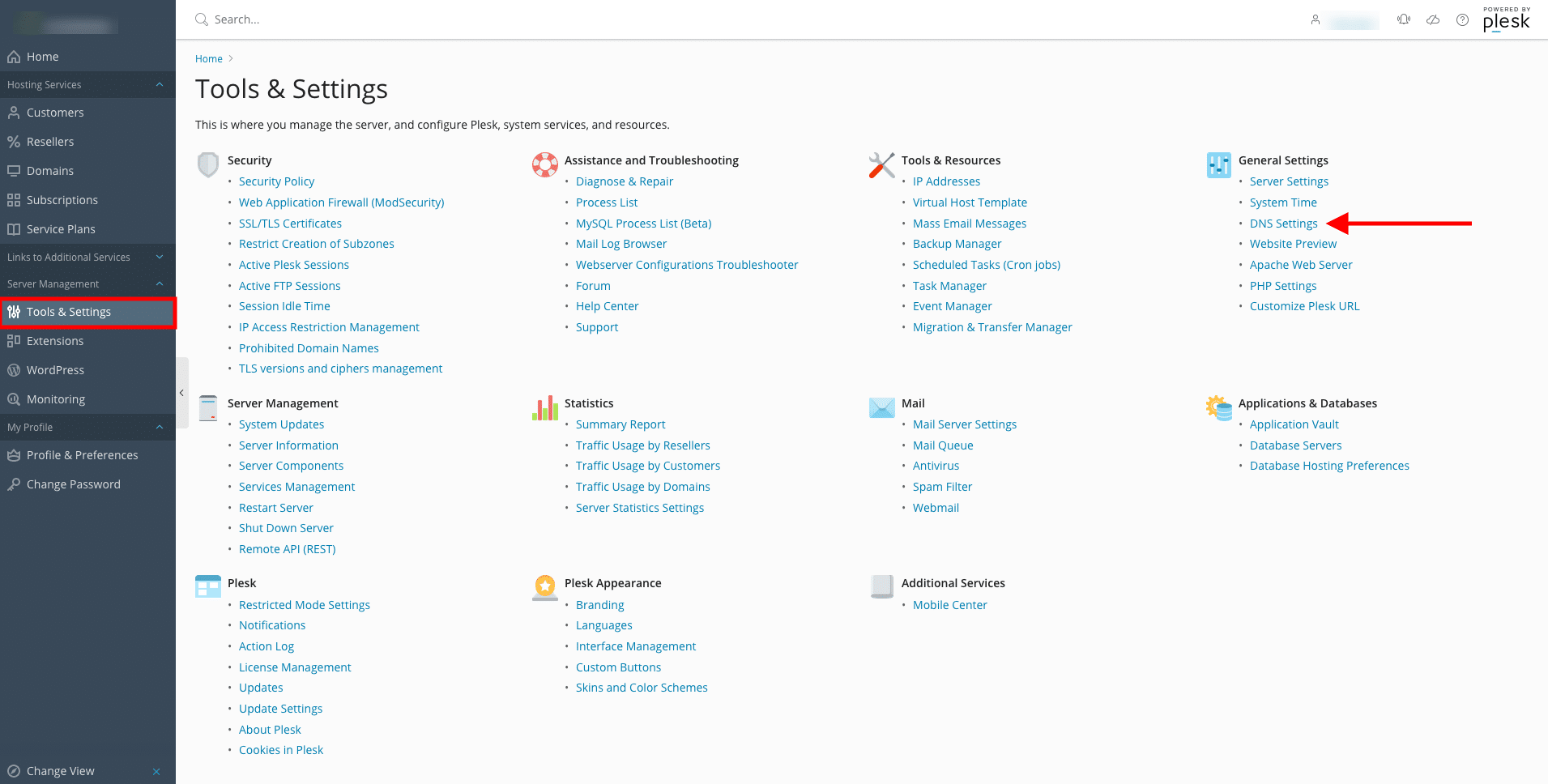Screen dimensions: 1548x784
Task: Open the DNS Settings link
Action: [x=1283, y=224]
